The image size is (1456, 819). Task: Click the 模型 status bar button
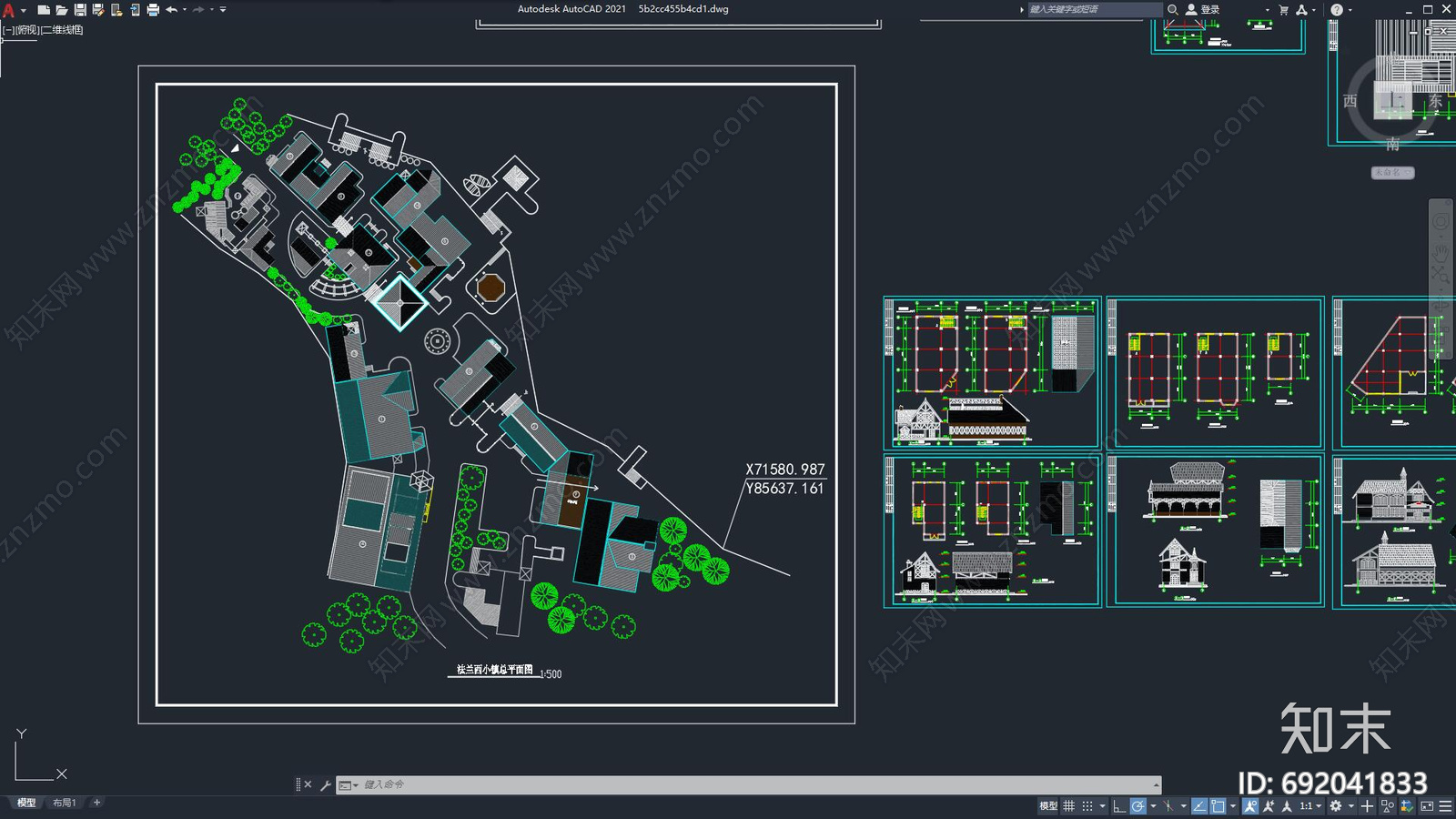[1048, 806]
